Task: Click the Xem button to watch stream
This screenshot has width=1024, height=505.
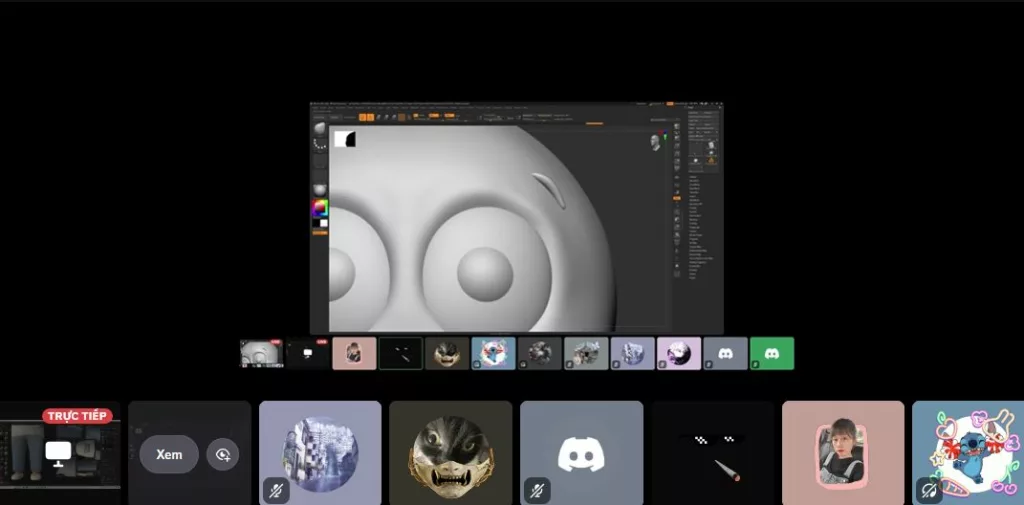Action: pos(169,454)
